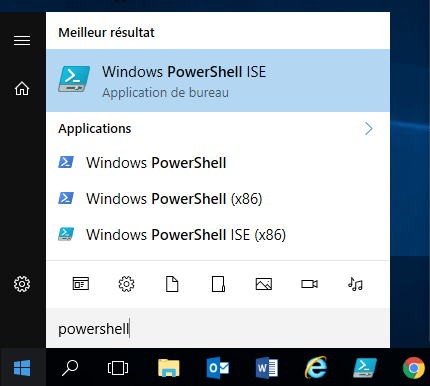Open Internet Explorer from taskbar
Screen dimensions: 430x386
pos(316,367)
